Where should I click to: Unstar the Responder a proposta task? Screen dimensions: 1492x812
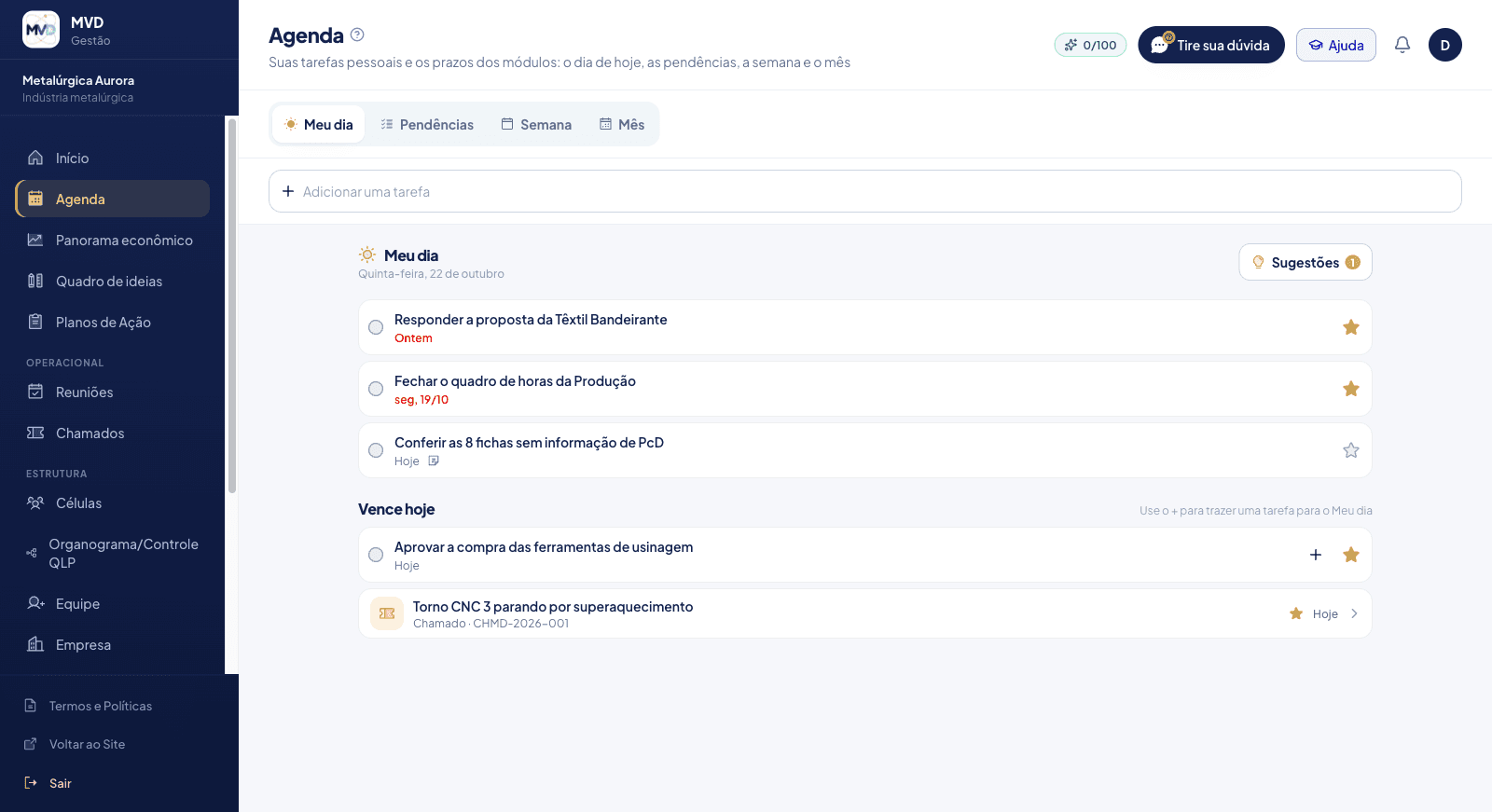(1350, 327)
